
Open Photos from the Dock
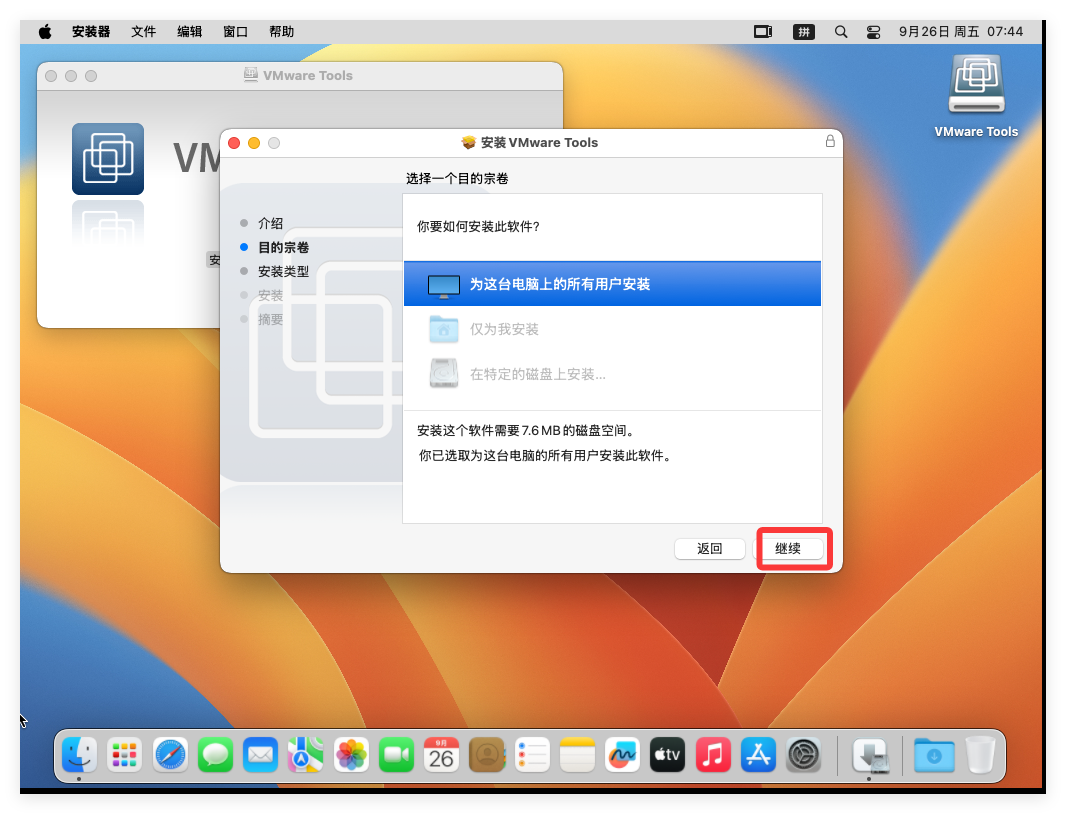click(x=351, y=755)
